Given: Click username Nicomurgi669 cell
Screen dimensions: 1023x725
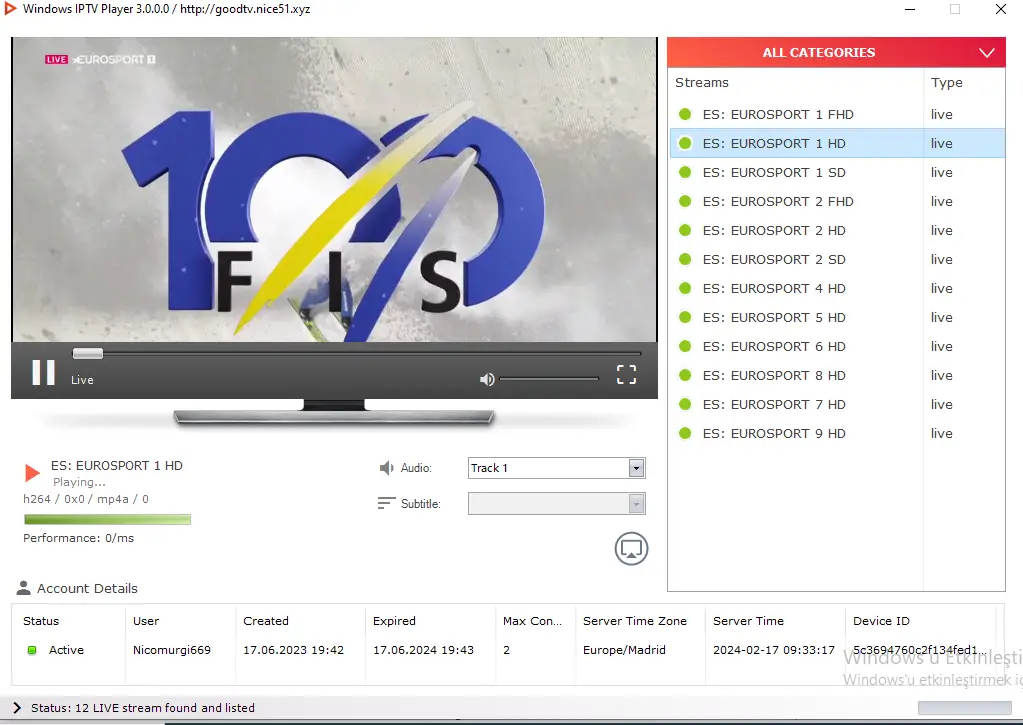Looking at the screenshot, I should [x=172, y=650].
